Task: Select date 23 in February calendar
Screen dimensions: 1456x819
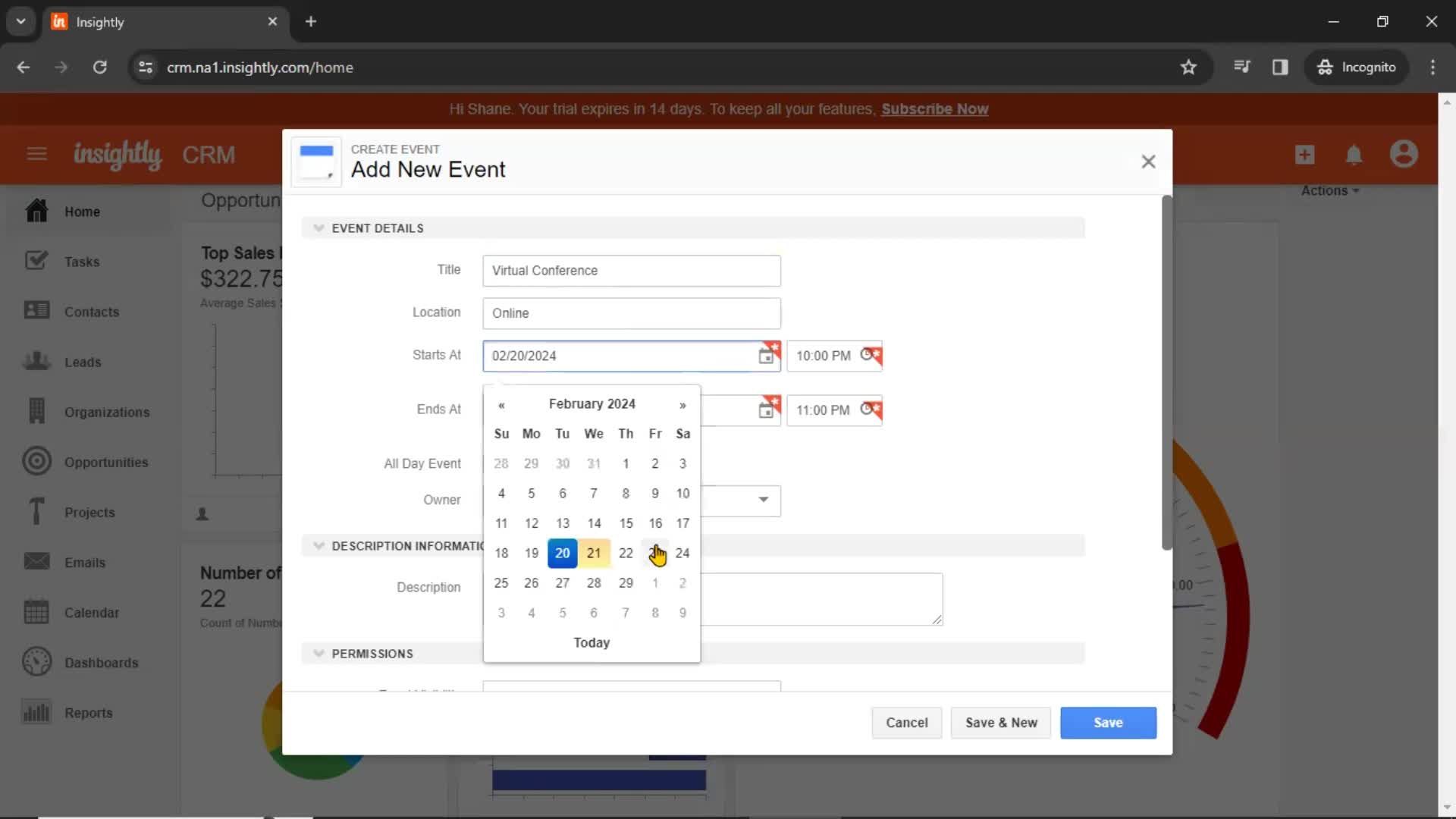Action: point(655,553)
